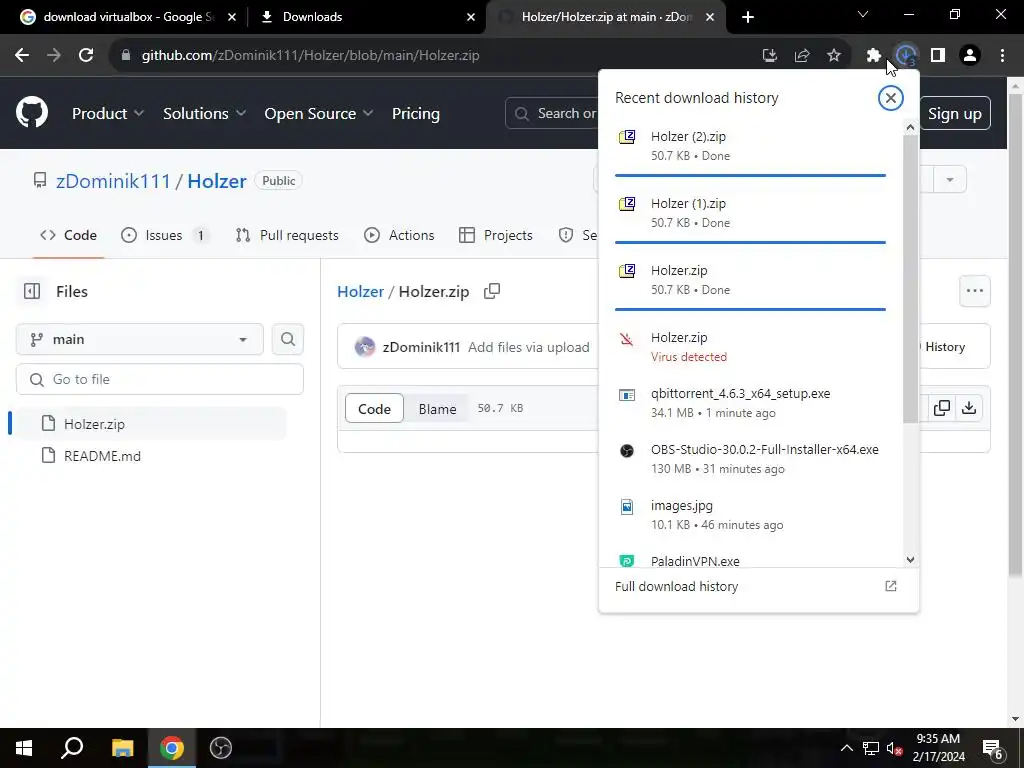Open the Holzer (2).zip download entry
This screenshot has width=1024, height=768.
[750, 146]
